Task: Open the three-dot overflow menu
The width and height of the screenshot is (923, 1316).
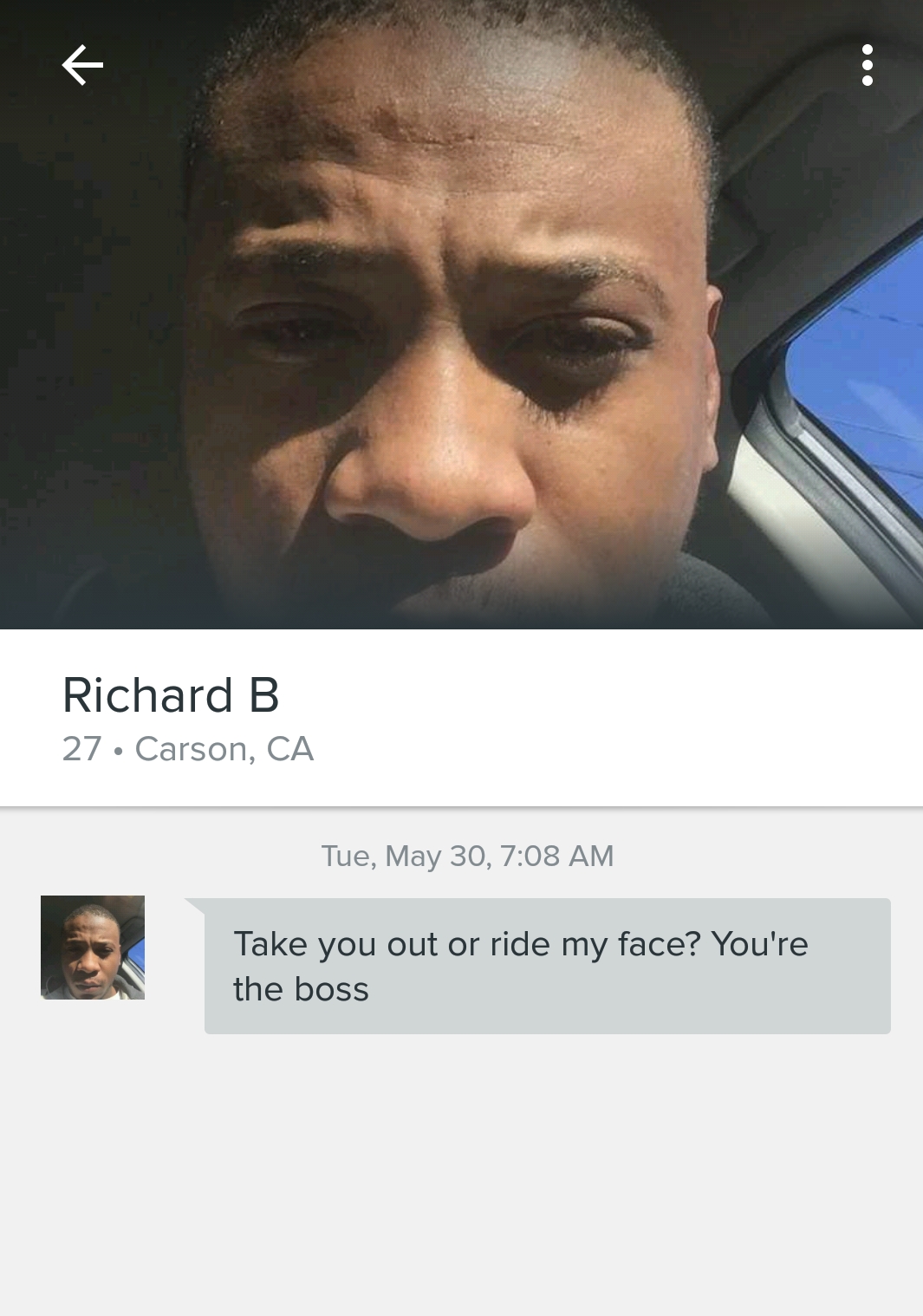Action: 867,65
